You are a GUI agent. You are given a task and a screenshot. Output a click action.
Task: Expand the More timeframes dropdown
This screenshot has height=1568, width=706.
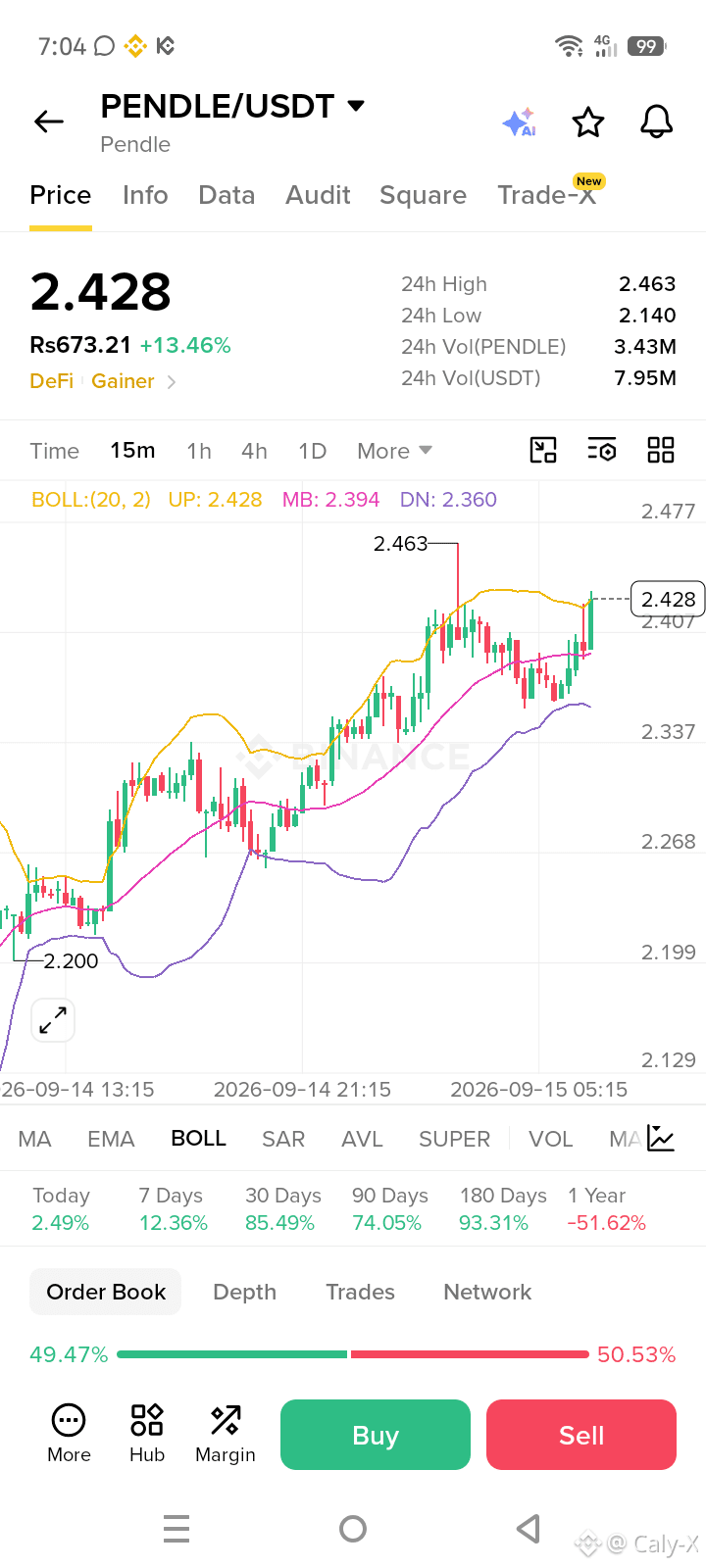coord(394,451)
